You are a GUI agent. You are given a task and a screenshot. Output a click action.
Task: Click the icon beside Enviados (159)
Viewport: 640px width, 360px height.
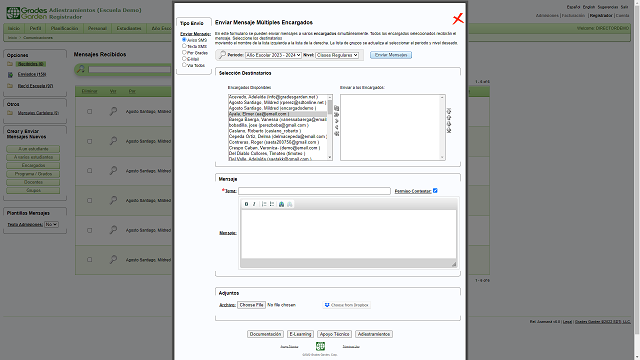pyautogui.click(x=10, y=75)
